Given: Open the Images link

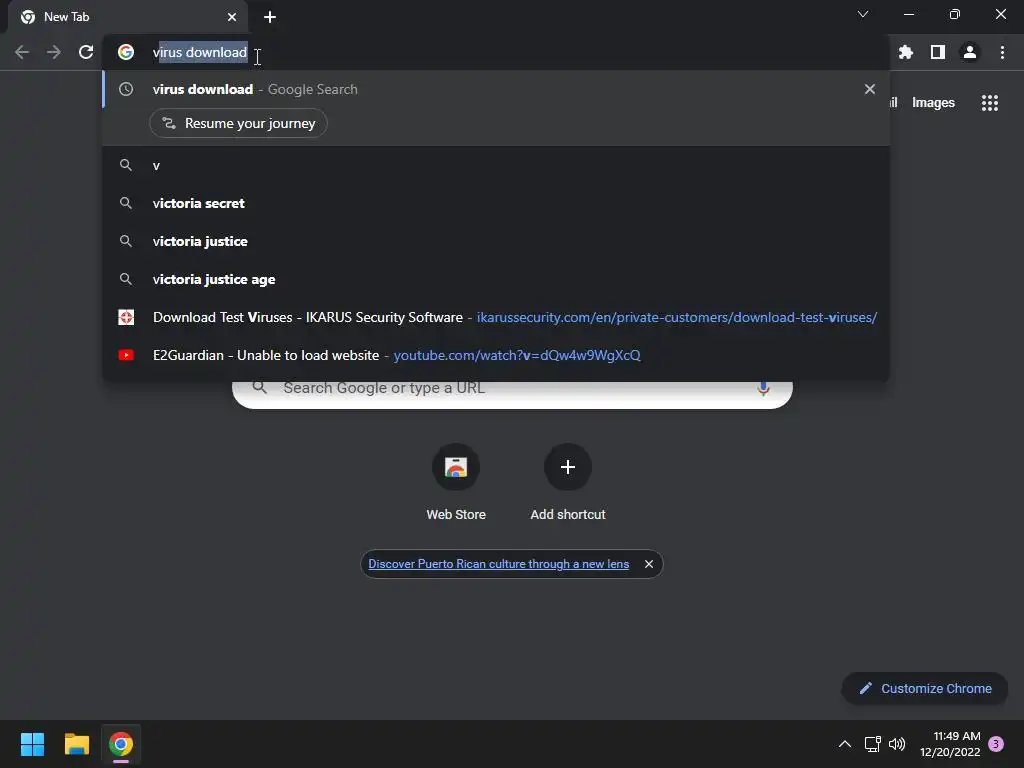Looking at the screenshot, I should (x=933, y=103).
